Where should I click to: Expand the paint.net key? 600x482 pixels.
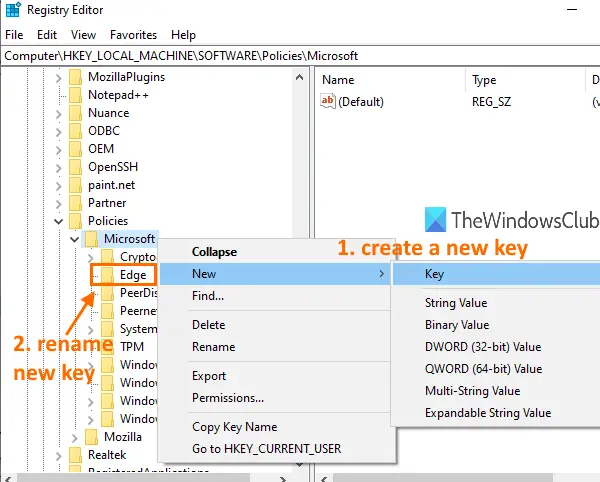tap(59, 186)
